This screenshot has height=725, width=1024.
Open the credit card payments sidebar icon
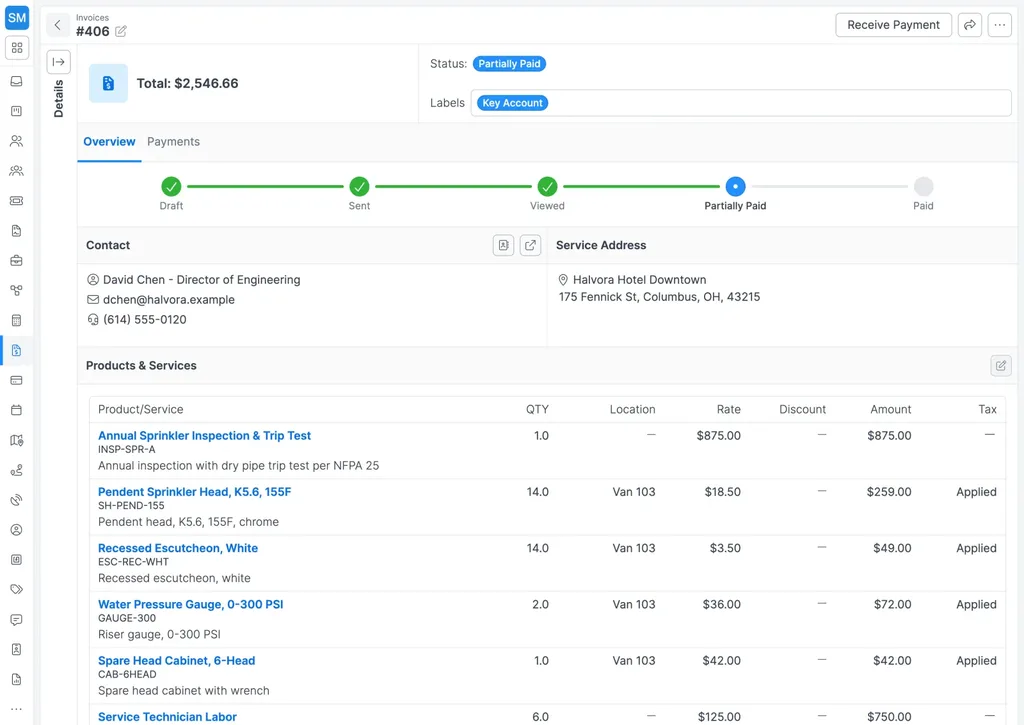16,380
